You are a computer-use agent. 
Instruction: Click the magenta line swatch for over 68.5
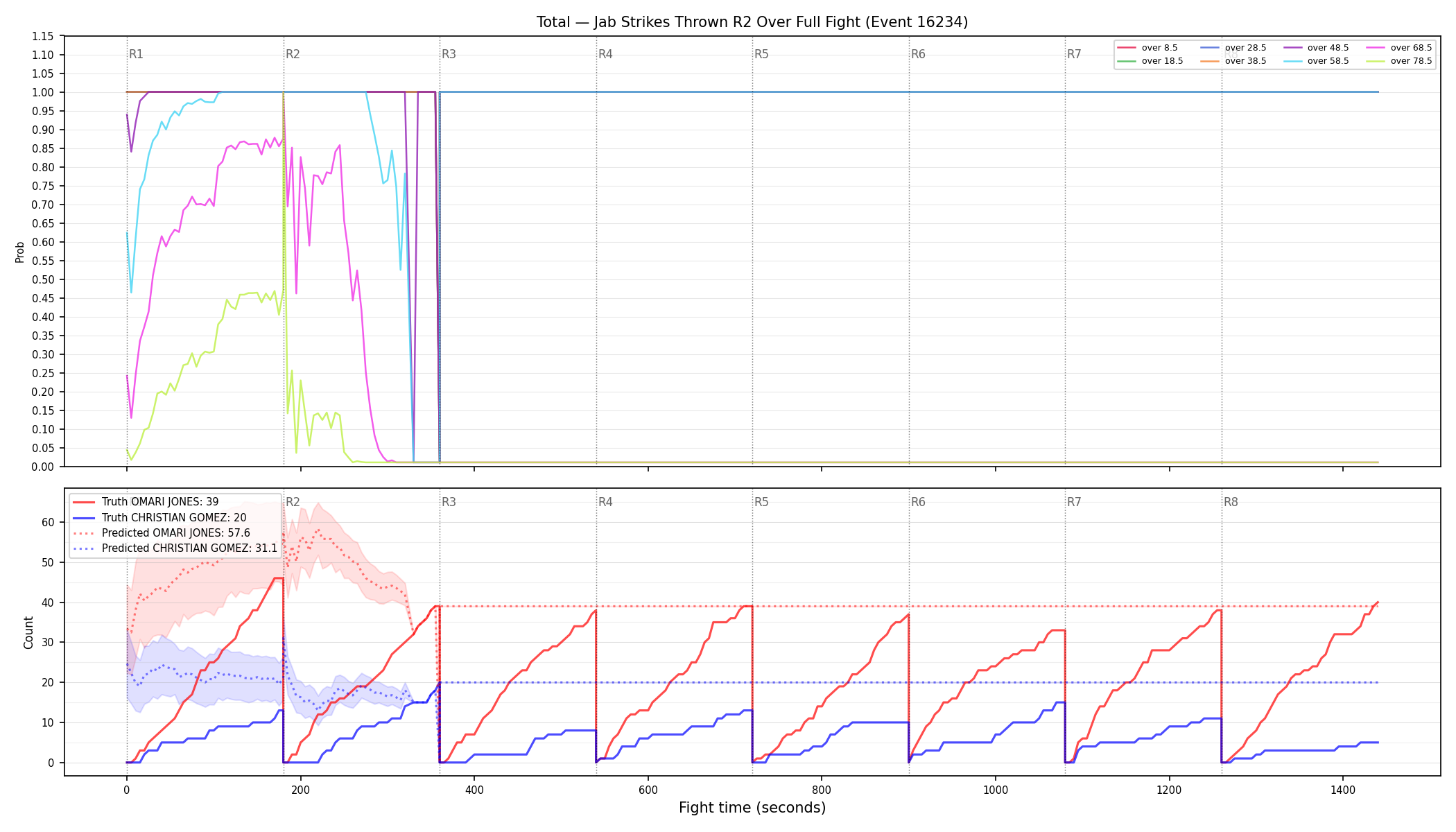pyautogui.click(x=1376, y=48)
